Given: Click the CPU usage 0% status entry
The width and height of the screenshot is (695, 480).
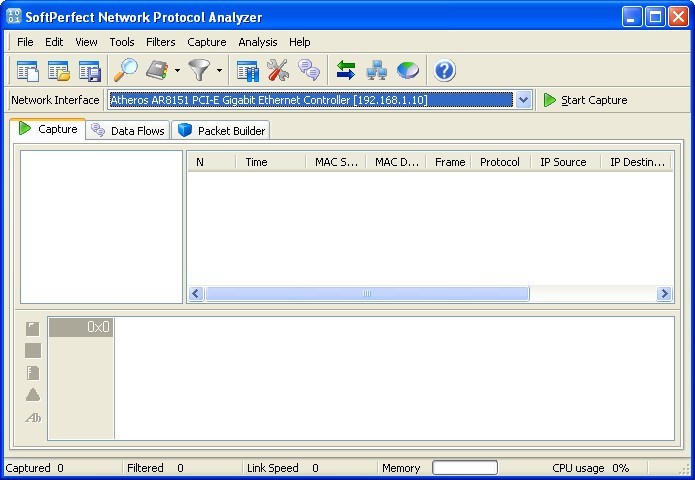Looking at the screenshot, I should coord(590,468).
